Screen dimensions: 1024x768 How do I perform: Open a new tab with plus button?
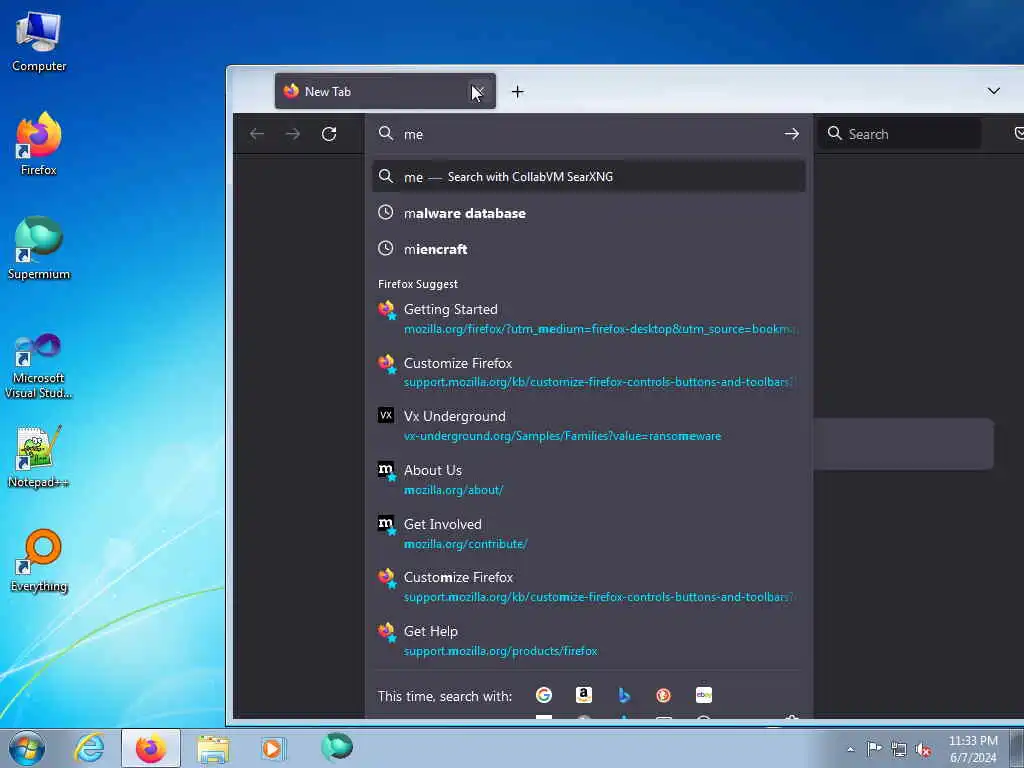pyautogui.click(x=517, y=91)
